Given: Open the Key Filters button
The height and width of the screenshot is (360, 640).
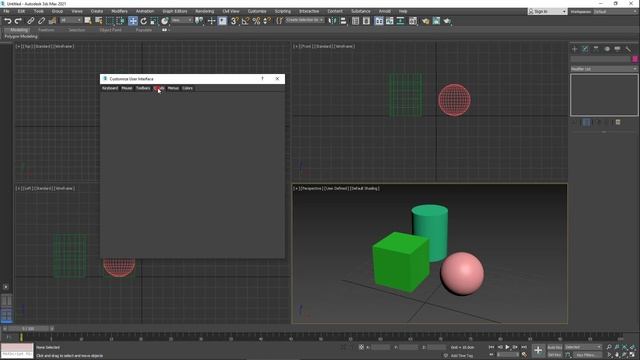Looking at the screenshot, I should 586,355.
